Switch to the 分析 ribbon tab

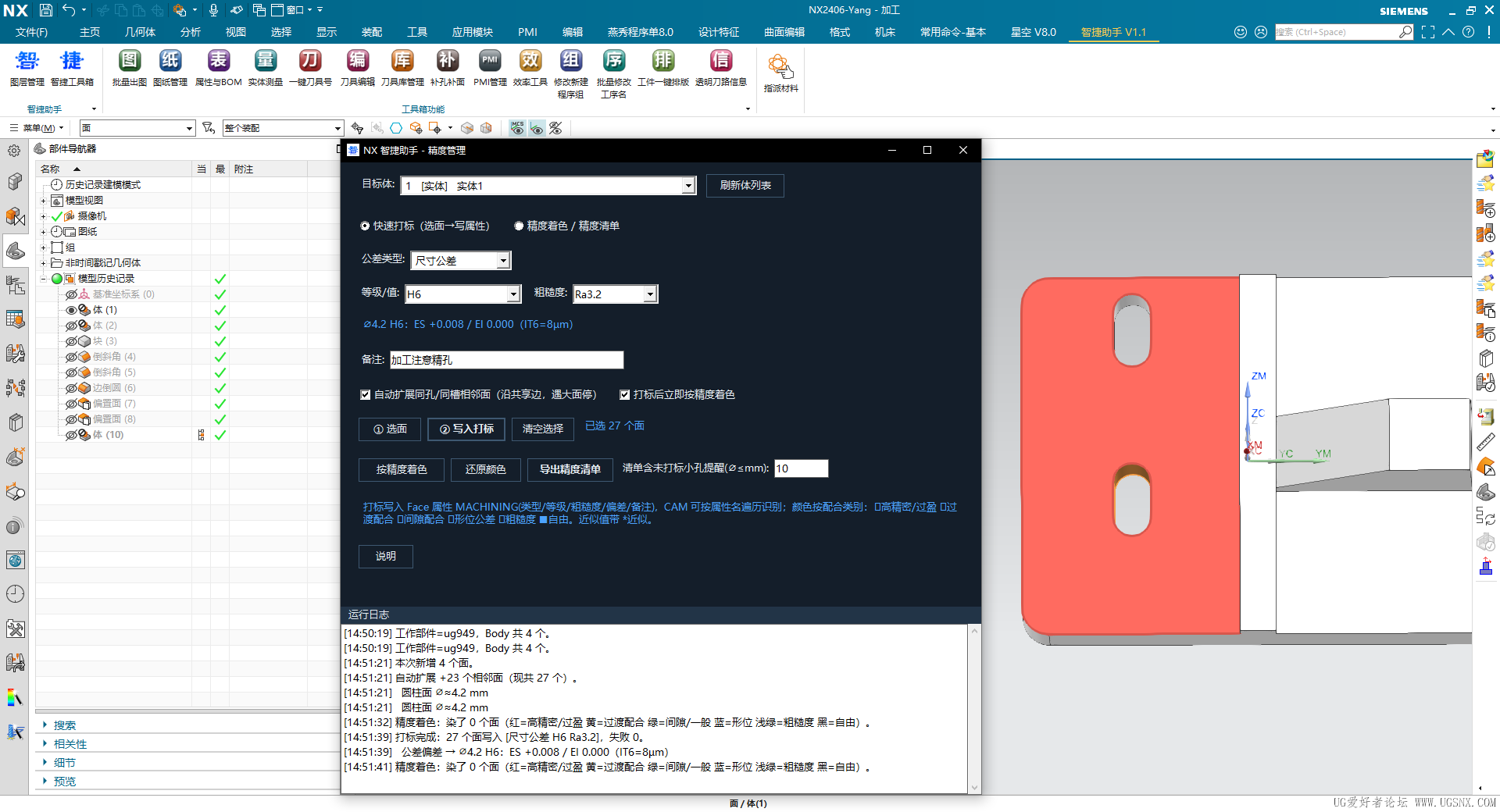point(191,32)
